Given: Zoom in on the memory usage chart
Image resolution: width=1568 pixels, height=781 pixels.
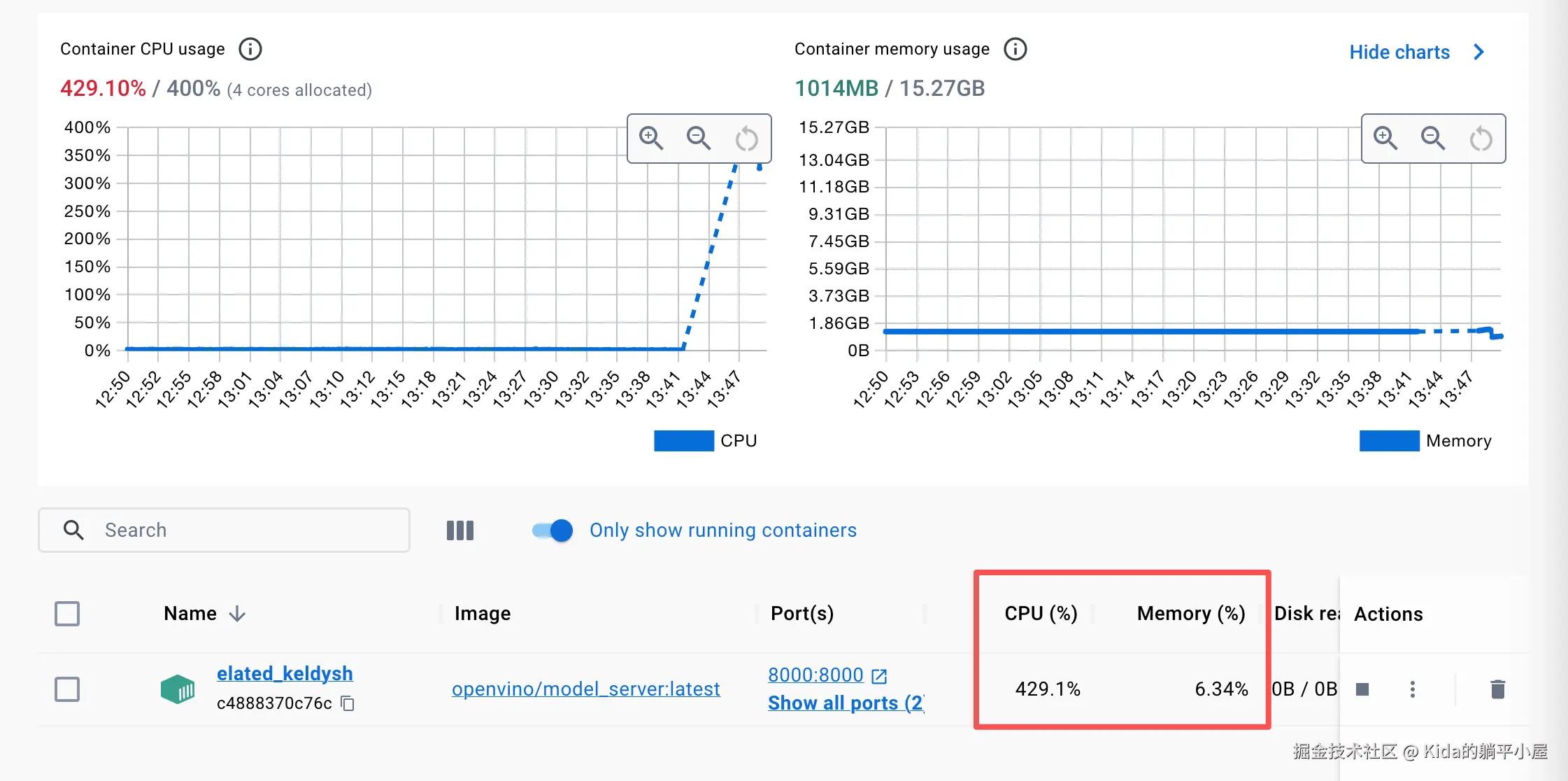Looking at the screenshot, I should (x=1385, y=138).
